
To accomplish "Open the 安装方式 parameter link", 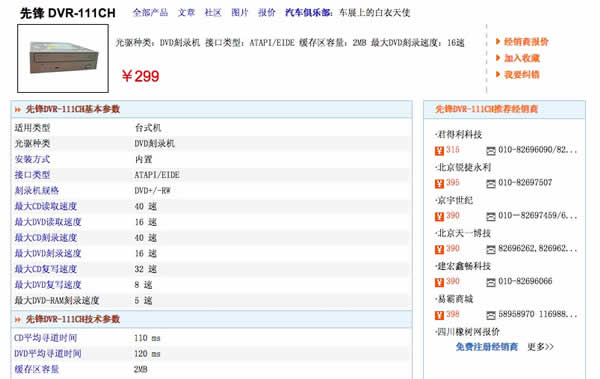I will coord(32,159).
